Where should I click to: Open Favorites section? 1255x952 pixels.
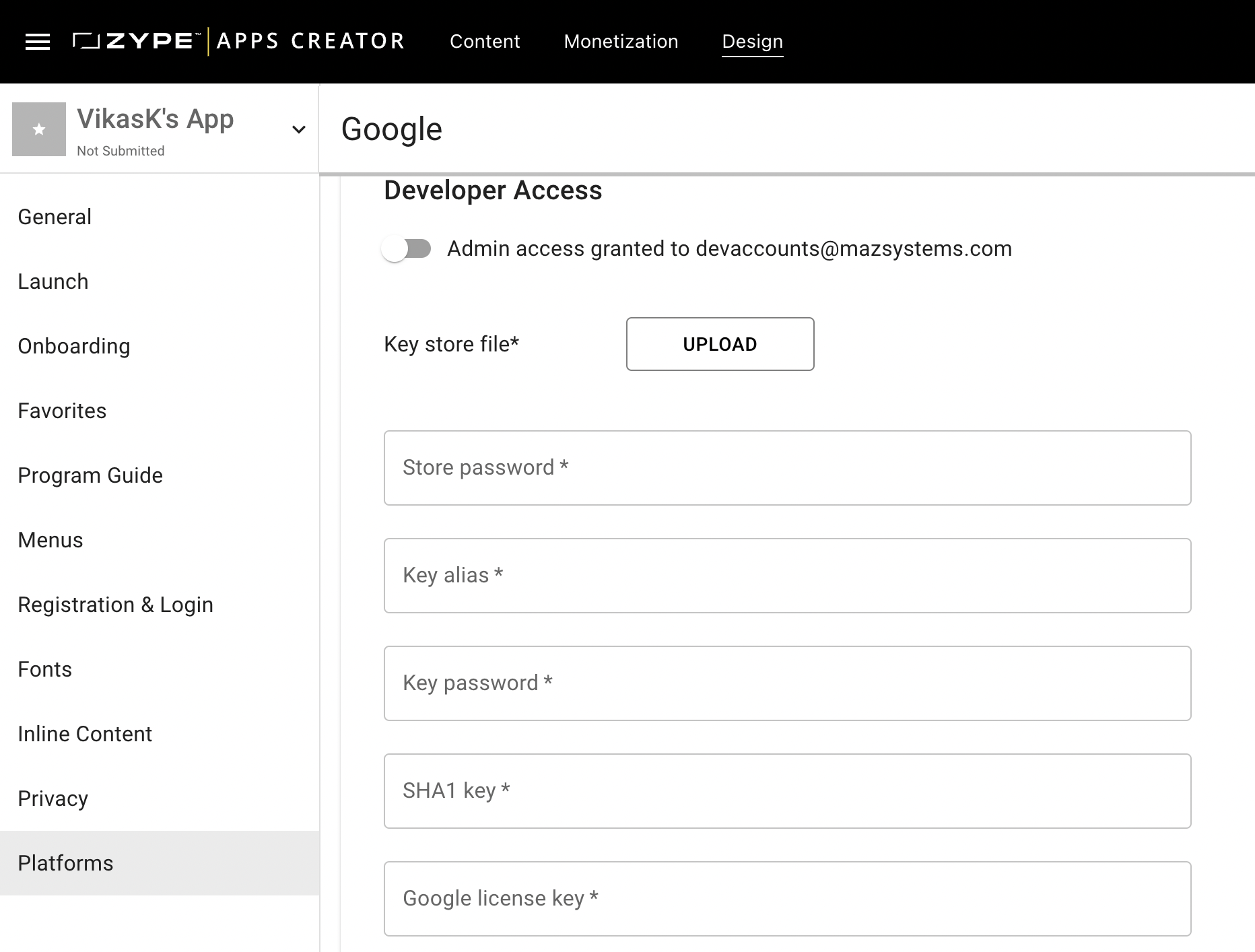coord(160,411)
